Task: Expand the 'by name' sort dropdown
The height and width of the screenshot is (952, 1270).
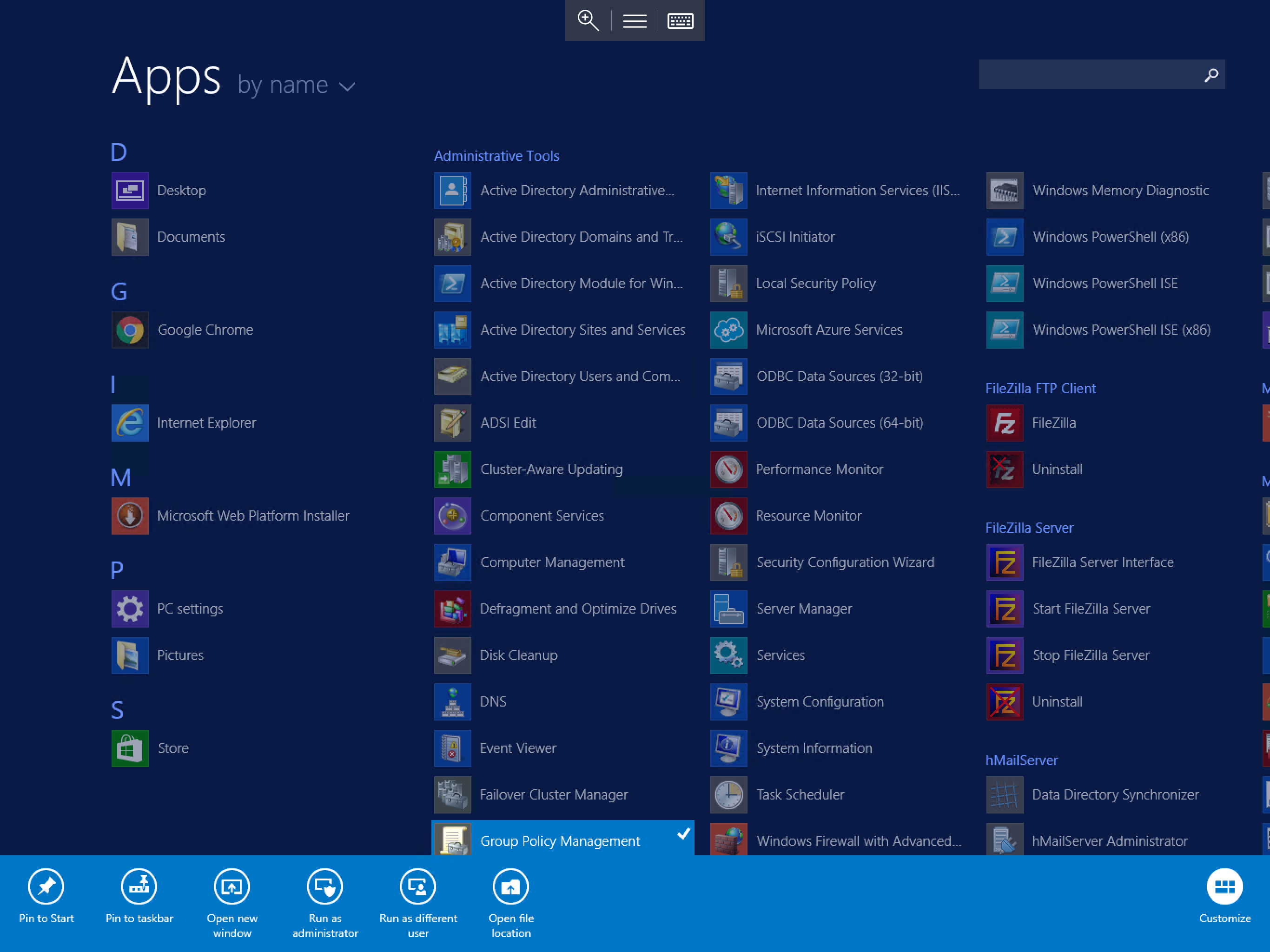Action: pyautogui.click(x=297, y=86)
